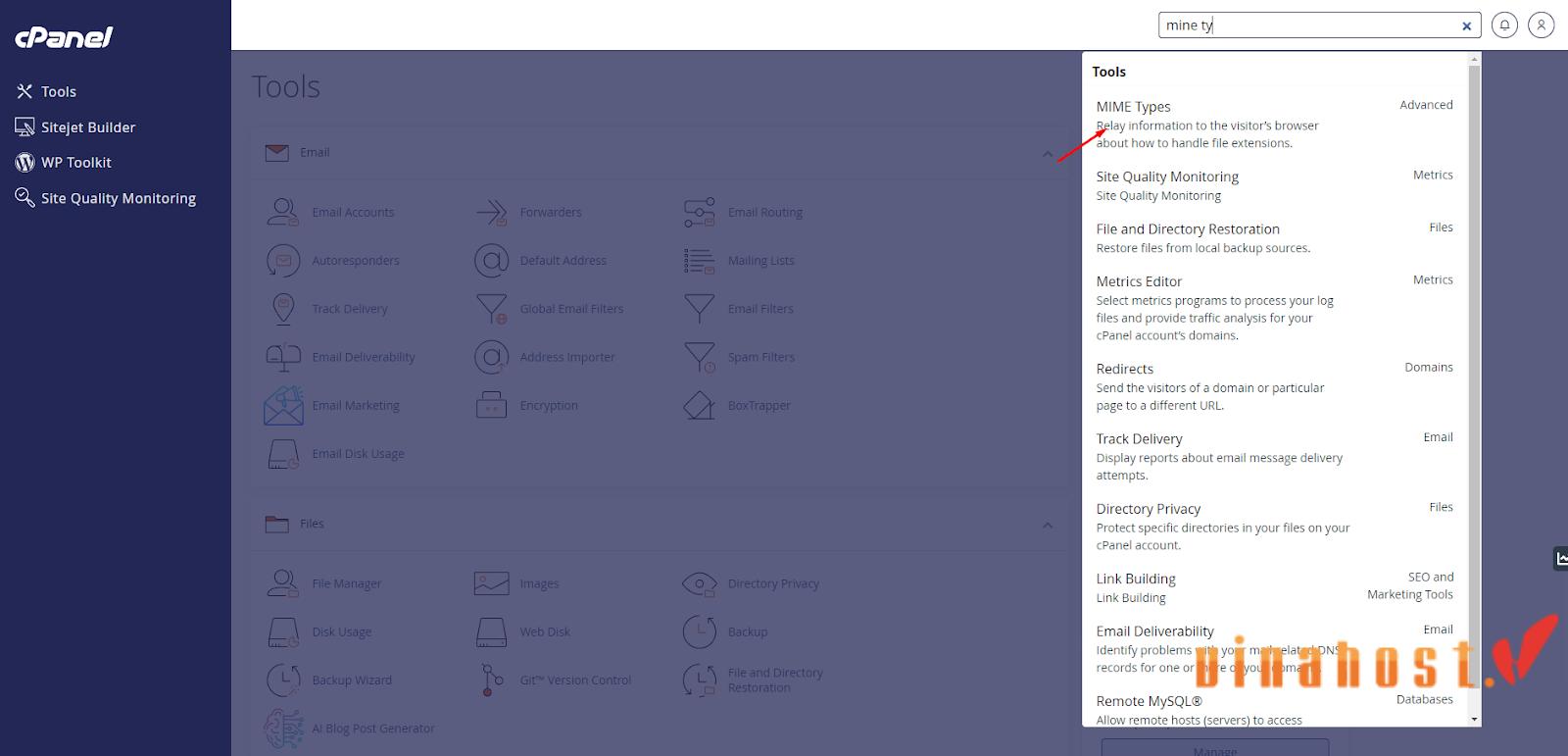Screen dimensions: 1568x756
Task: Open the Git Version Control icon
Action: coord(491,680)
